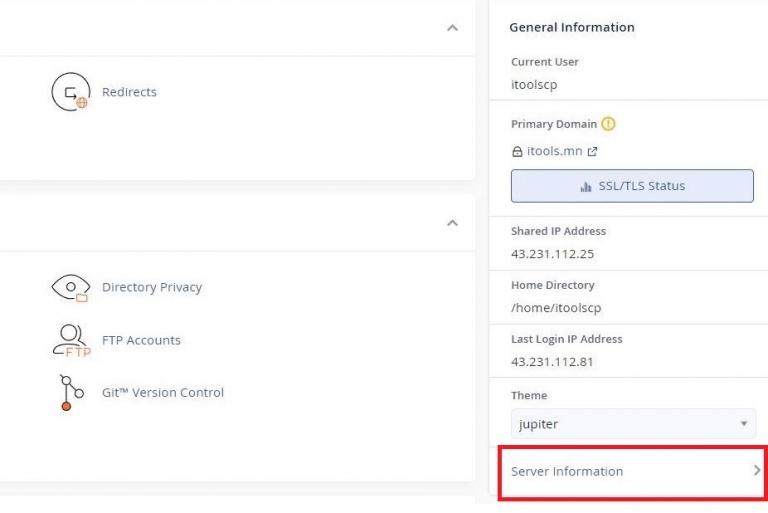The height and width of the screenshot is (513, 768).
Task: Collapse the section containing Directory Privacy
Action: click(x=453, y=223)
